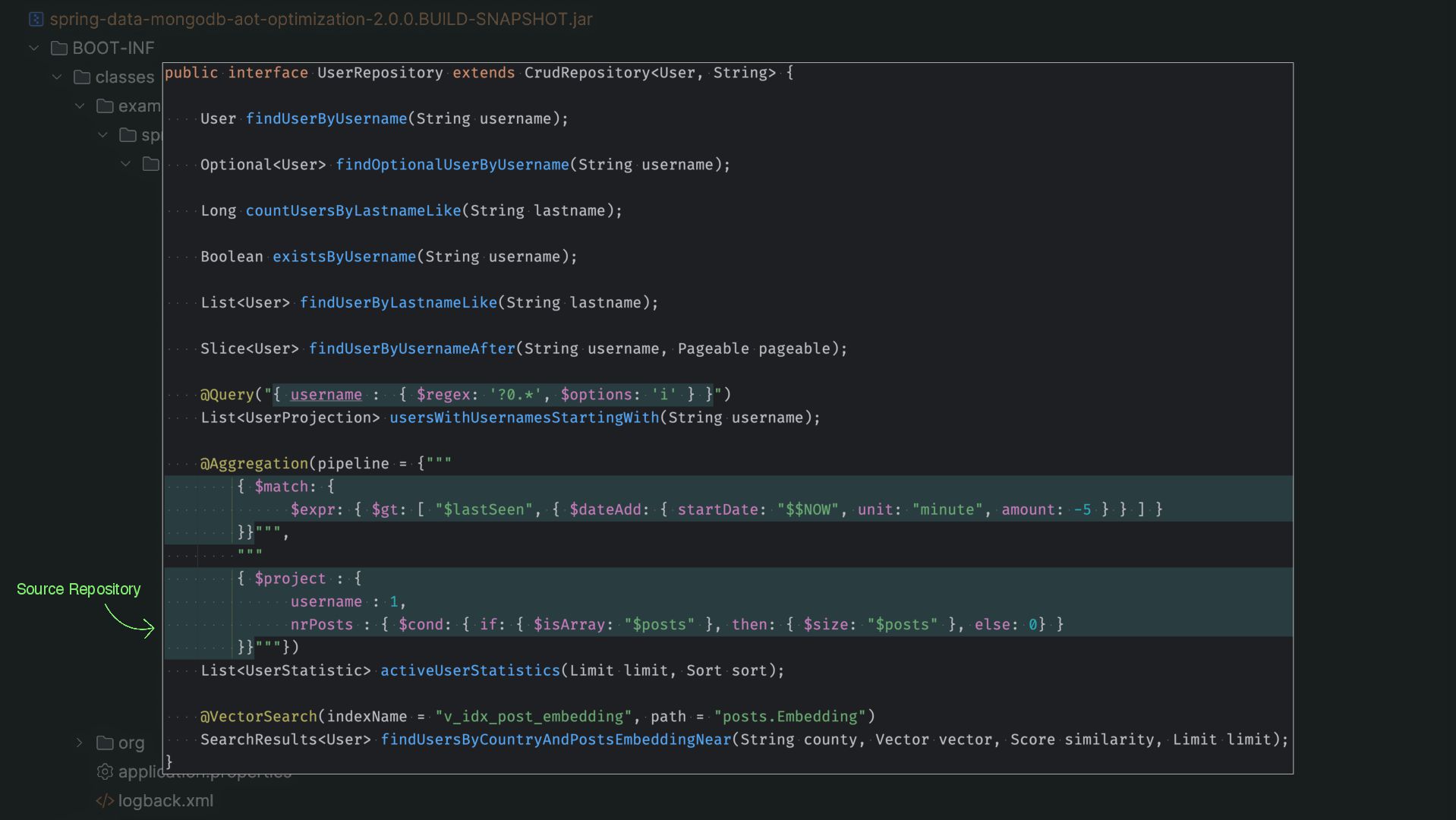
Task: Select the classes tree label
Action: coord(124,77)
